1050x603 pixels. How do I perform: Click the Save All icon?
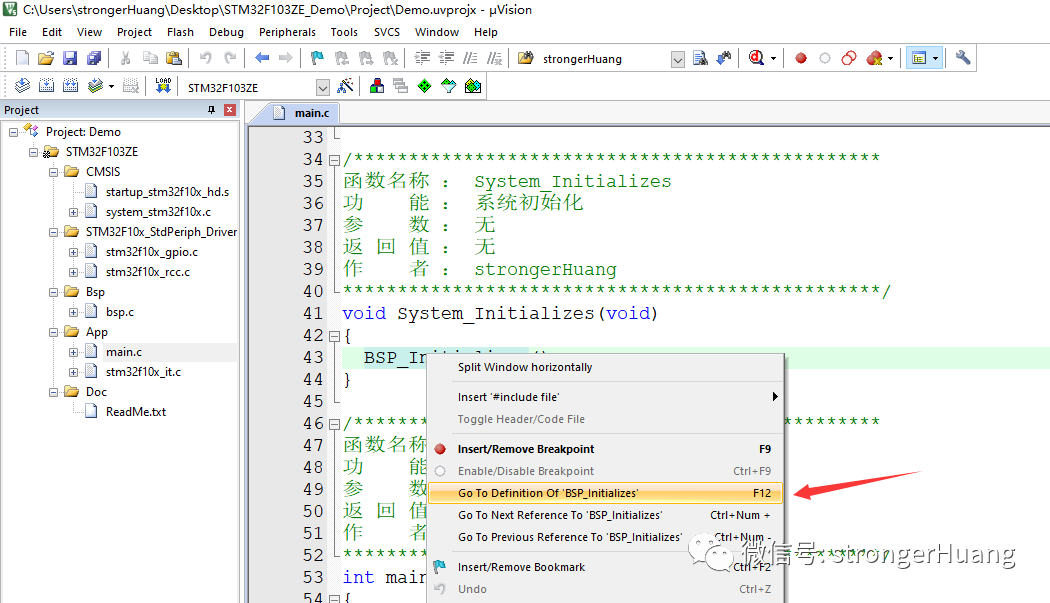pyautogui.click(x=94, y=58)
